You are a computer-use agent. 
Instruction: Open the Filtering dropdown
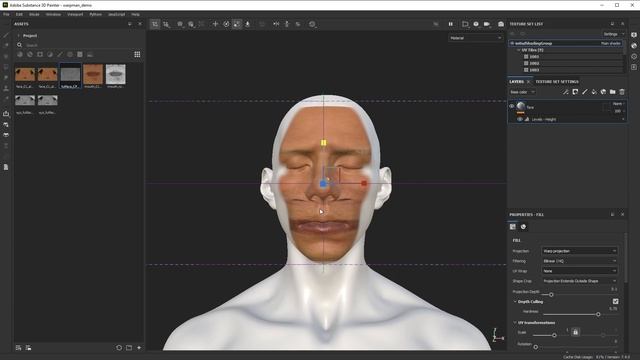[x=580, y=261]
